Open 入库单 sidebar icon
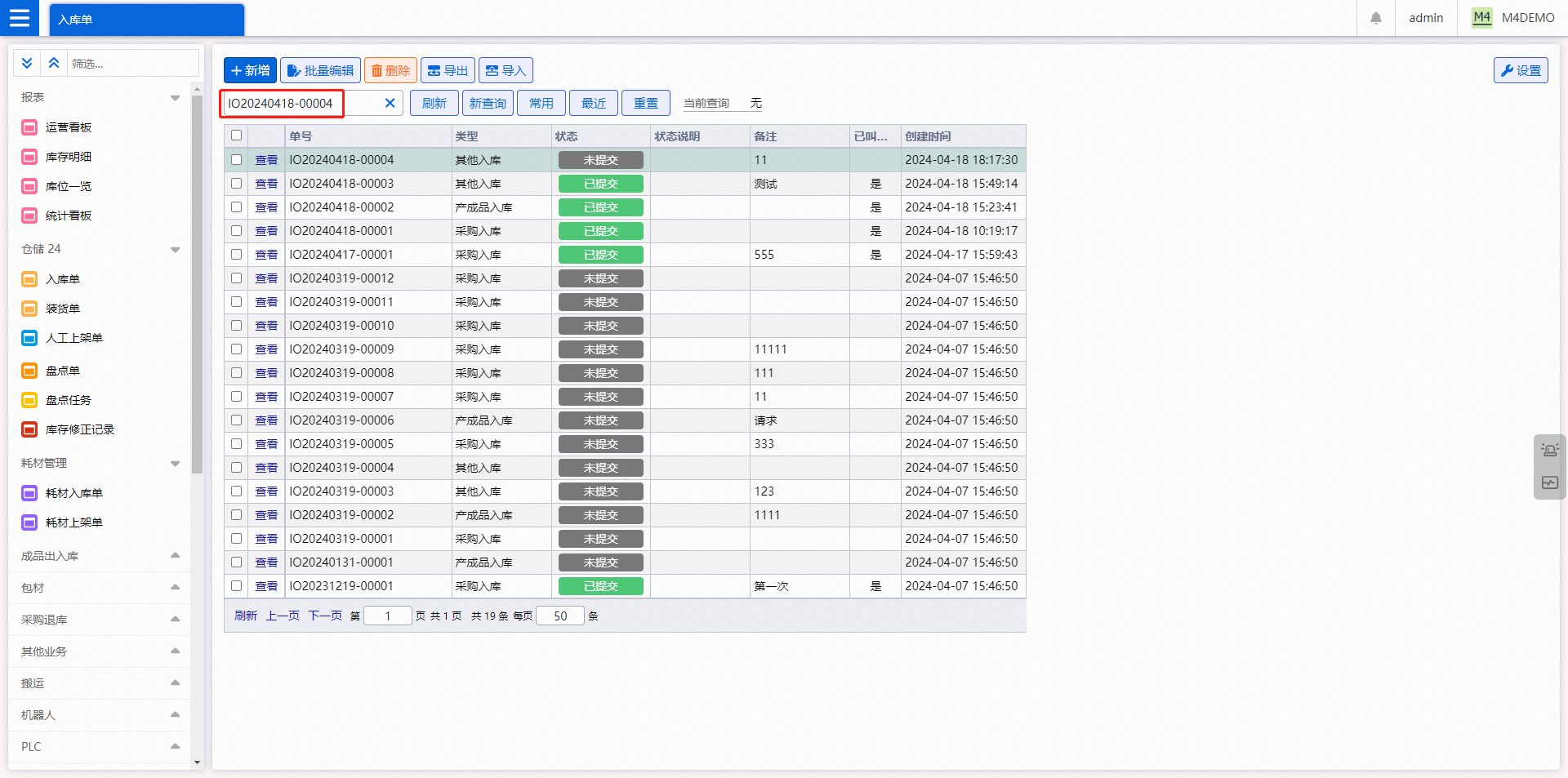 point(29,279)
